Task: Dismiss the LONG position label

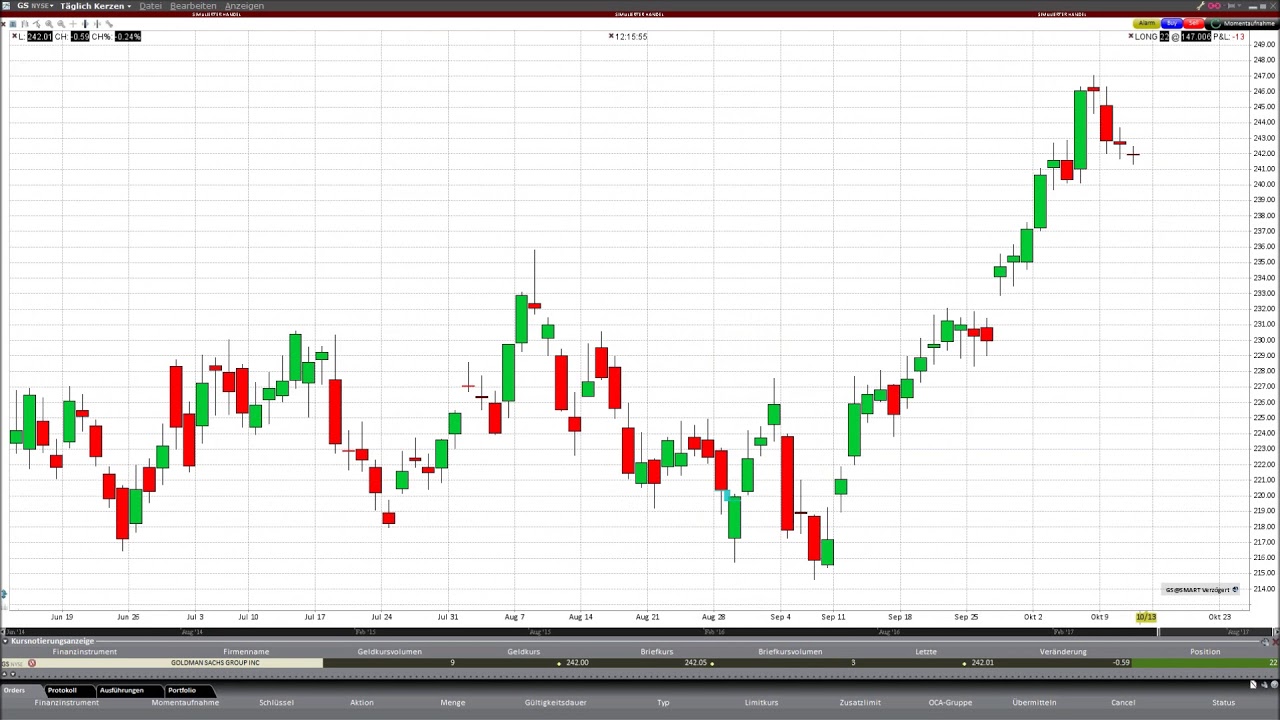Action: (1131, 36)
